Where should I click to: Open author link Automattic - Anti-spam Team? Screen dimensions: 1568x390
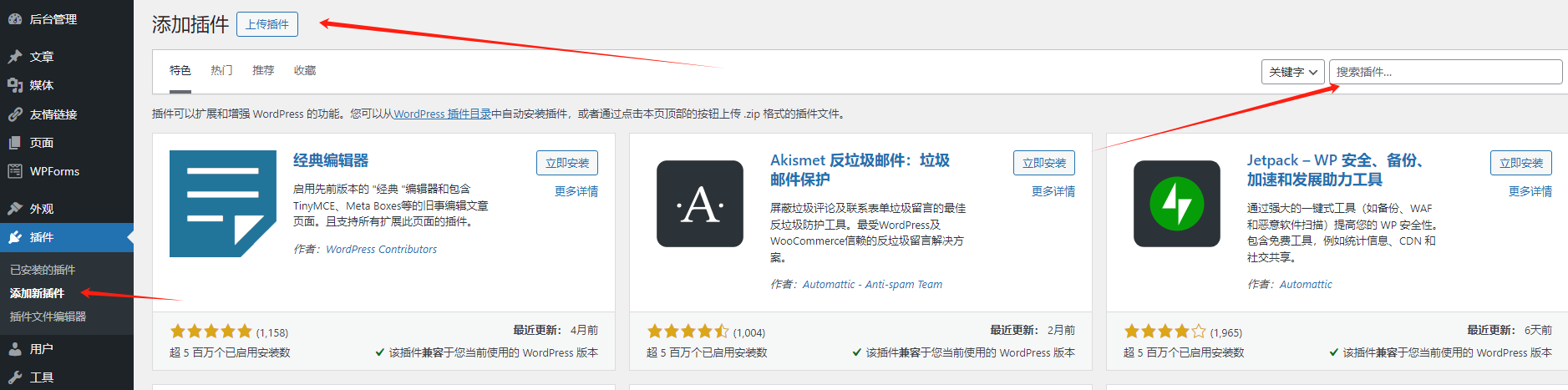(872, 284)
